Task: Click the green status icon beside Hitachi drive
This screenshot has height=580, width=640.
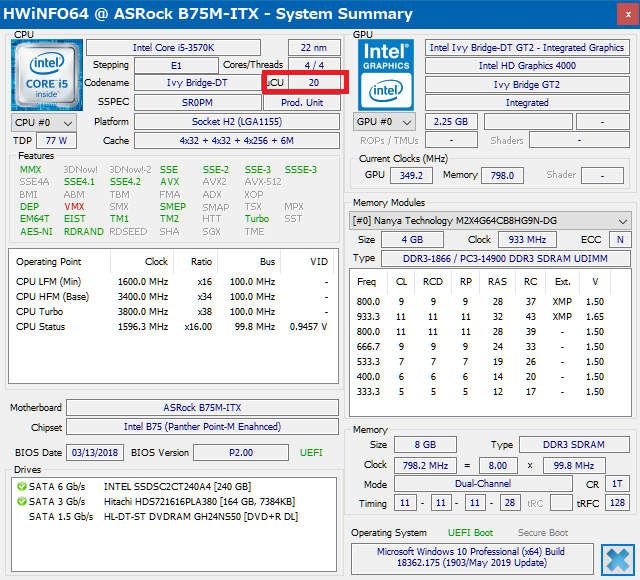Action: tap(21, 501)
